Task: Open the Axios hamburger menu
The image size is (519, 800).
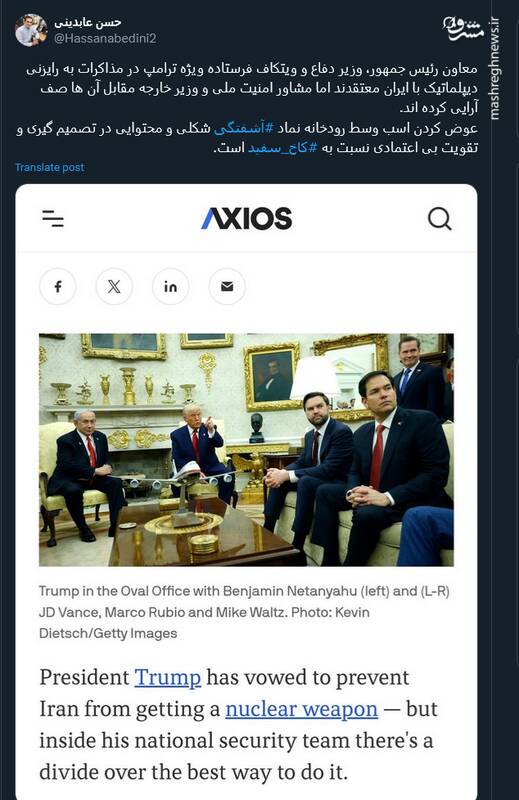Action: point(53,218)
